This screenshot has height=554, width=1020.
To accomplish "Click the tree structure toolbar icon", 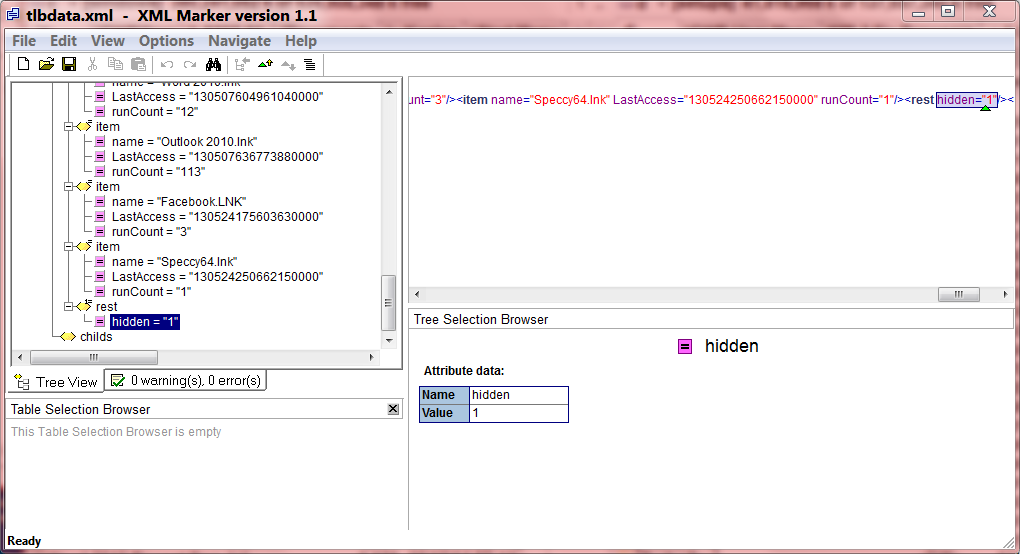I will [x=242, y=64].
